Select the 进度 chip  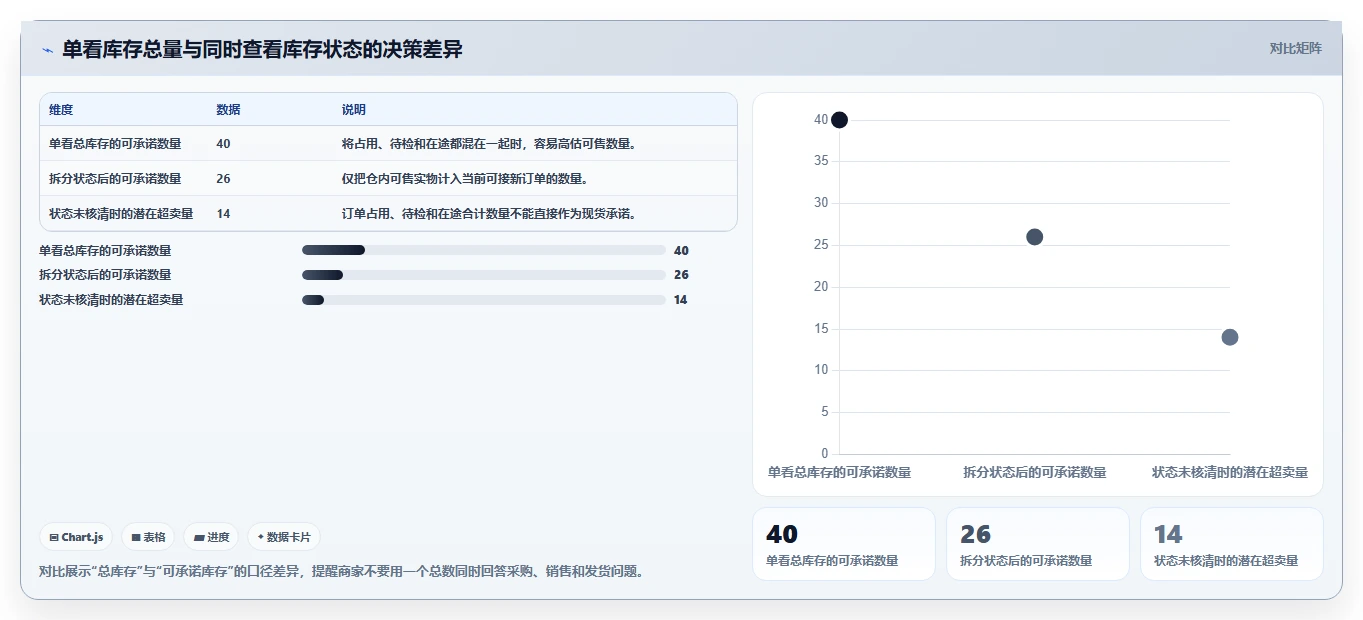(212, 537)
